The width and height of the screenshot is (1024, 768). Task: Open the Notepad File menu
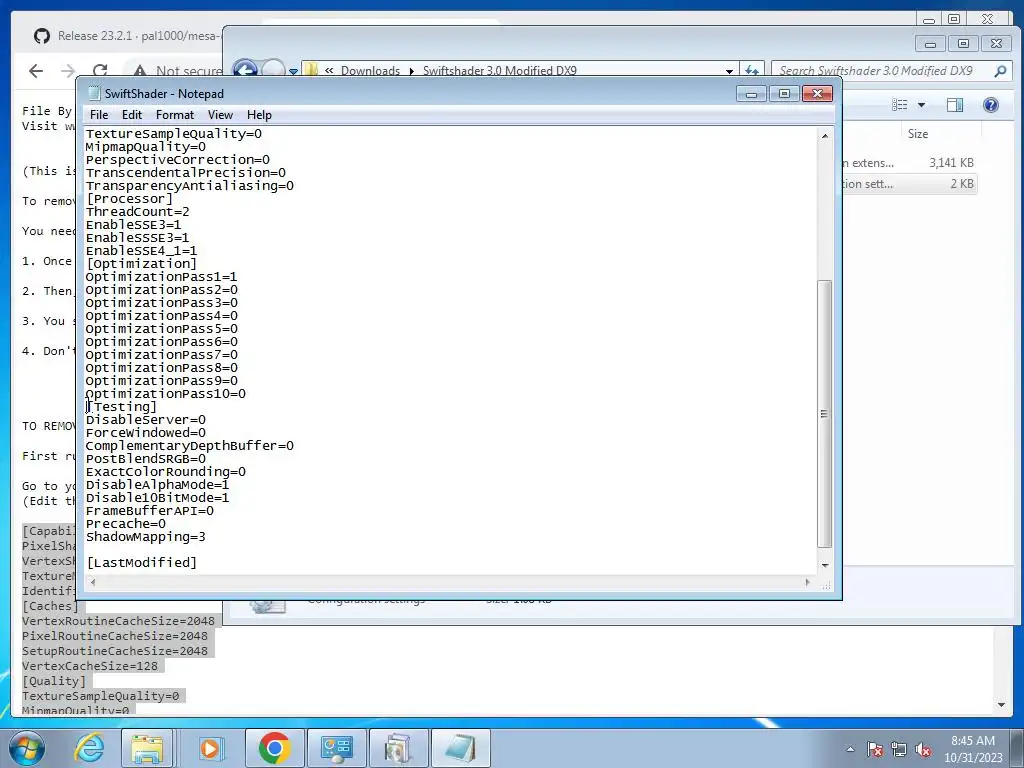[99, 115]
